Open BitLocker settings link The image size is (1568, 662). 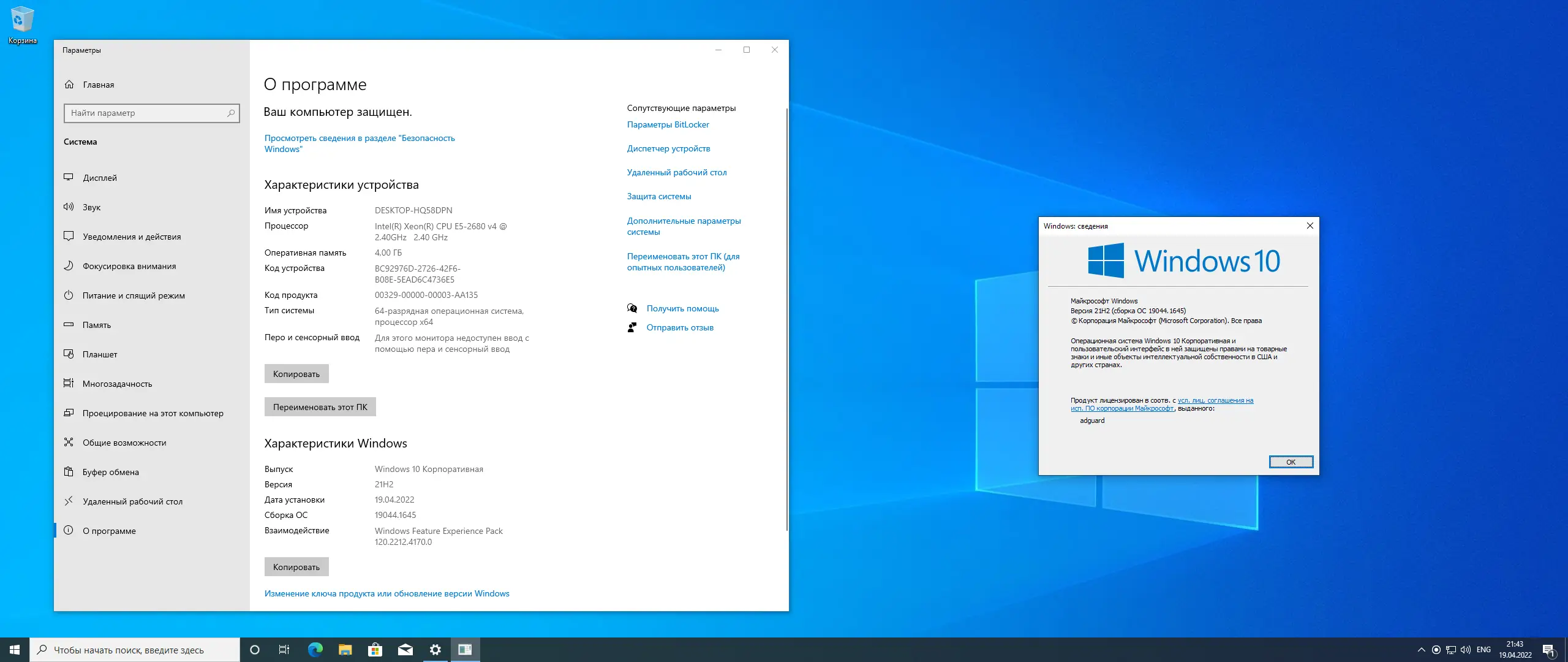coord(668,124)
